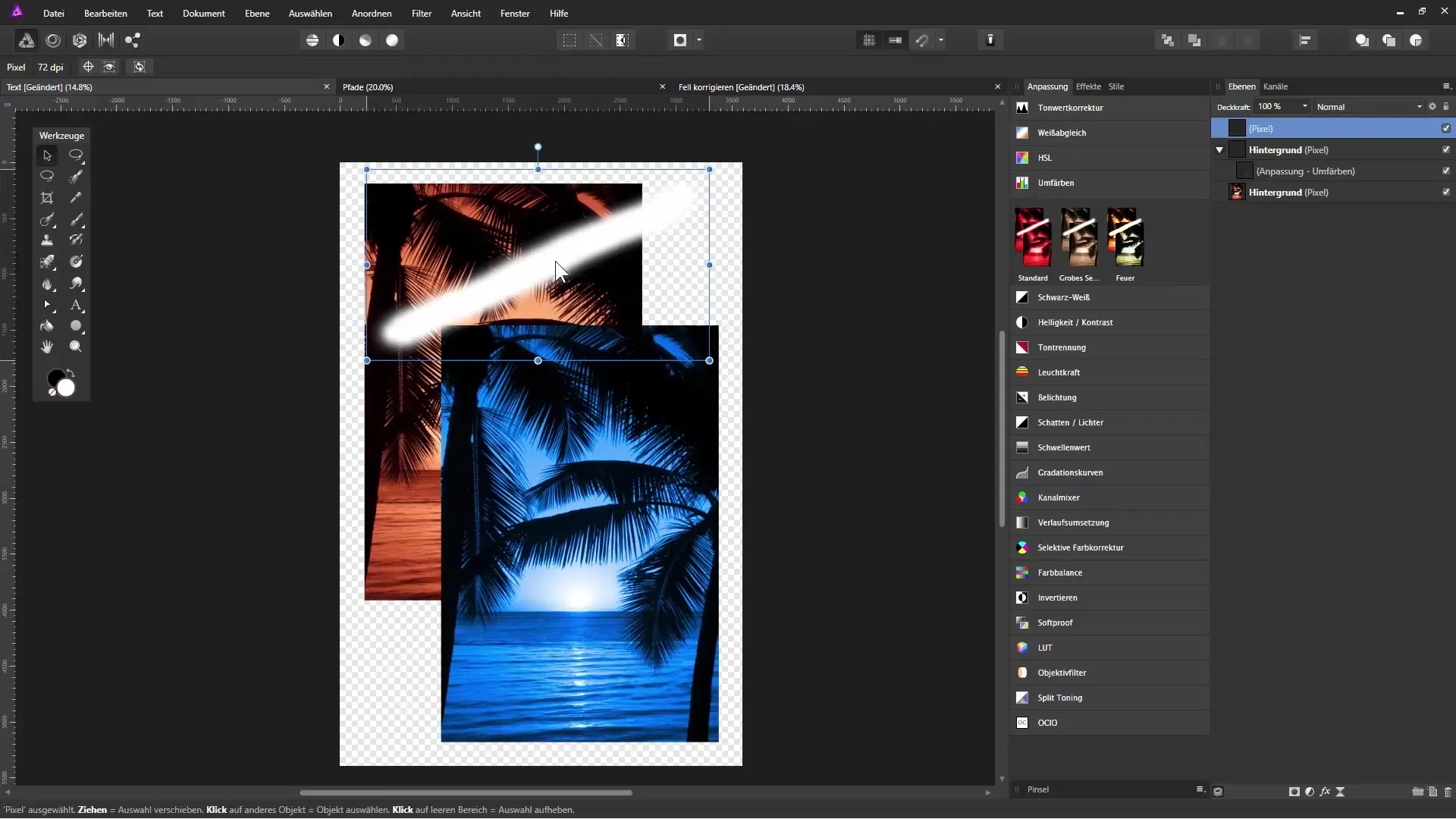Add an Invertieren adjustment
The image size is (1456, 819).
(1110, 598)
